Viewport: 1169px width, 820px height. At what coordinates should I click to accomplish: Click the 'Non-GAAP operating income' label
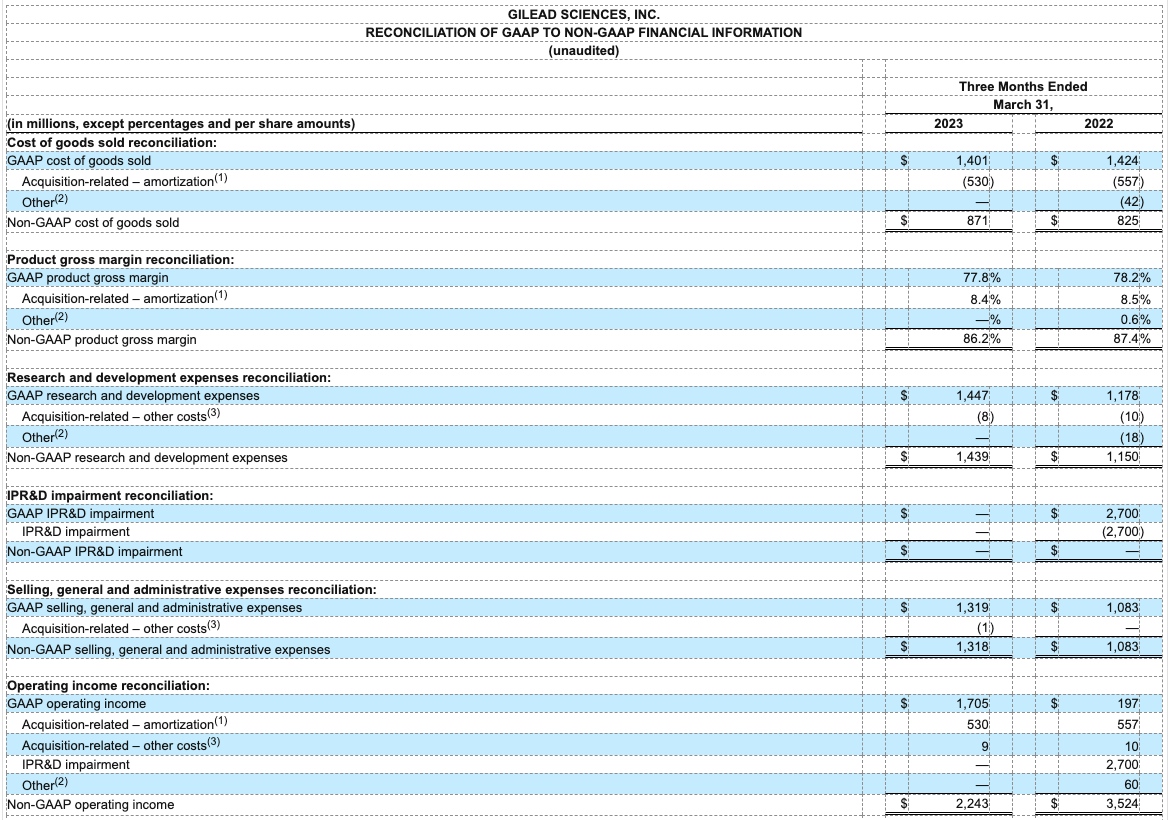[90, 805]
